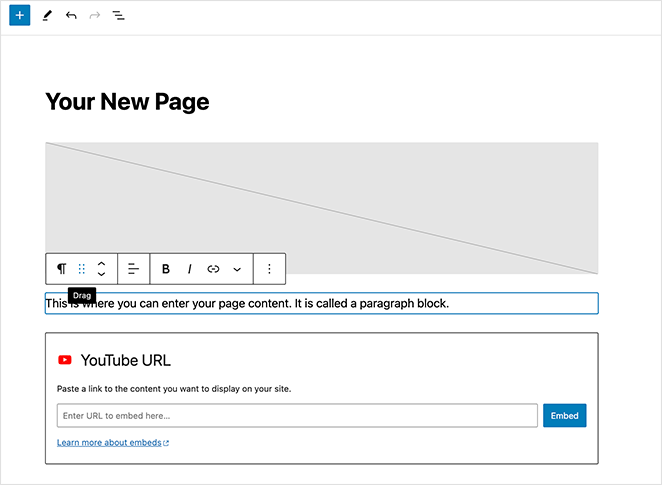Insert a link using link icon
Screen dimensions: 662x485
tap(213, 269)
